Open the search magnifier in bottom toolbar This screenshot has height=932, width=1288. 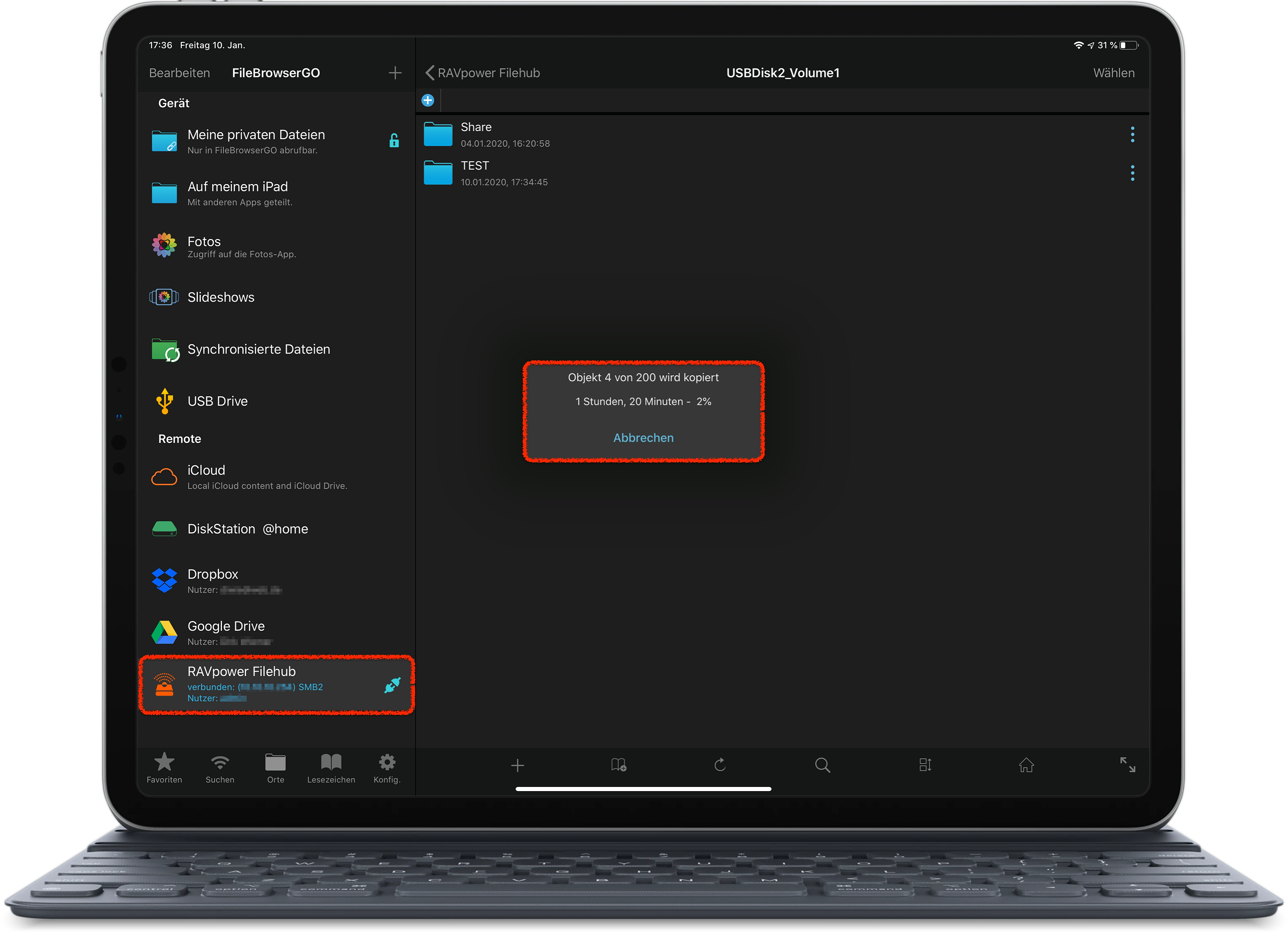(822, 765)
